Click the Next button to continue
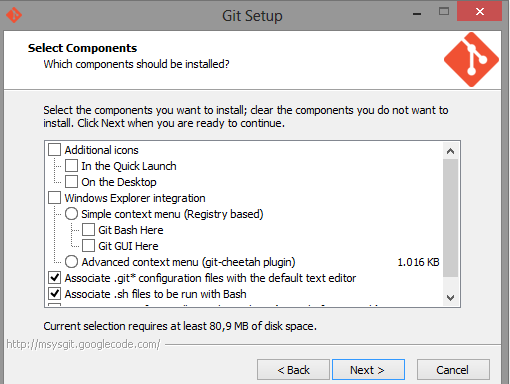The height and width of the screenshot is (384, 510). click(x=368, y=370)
